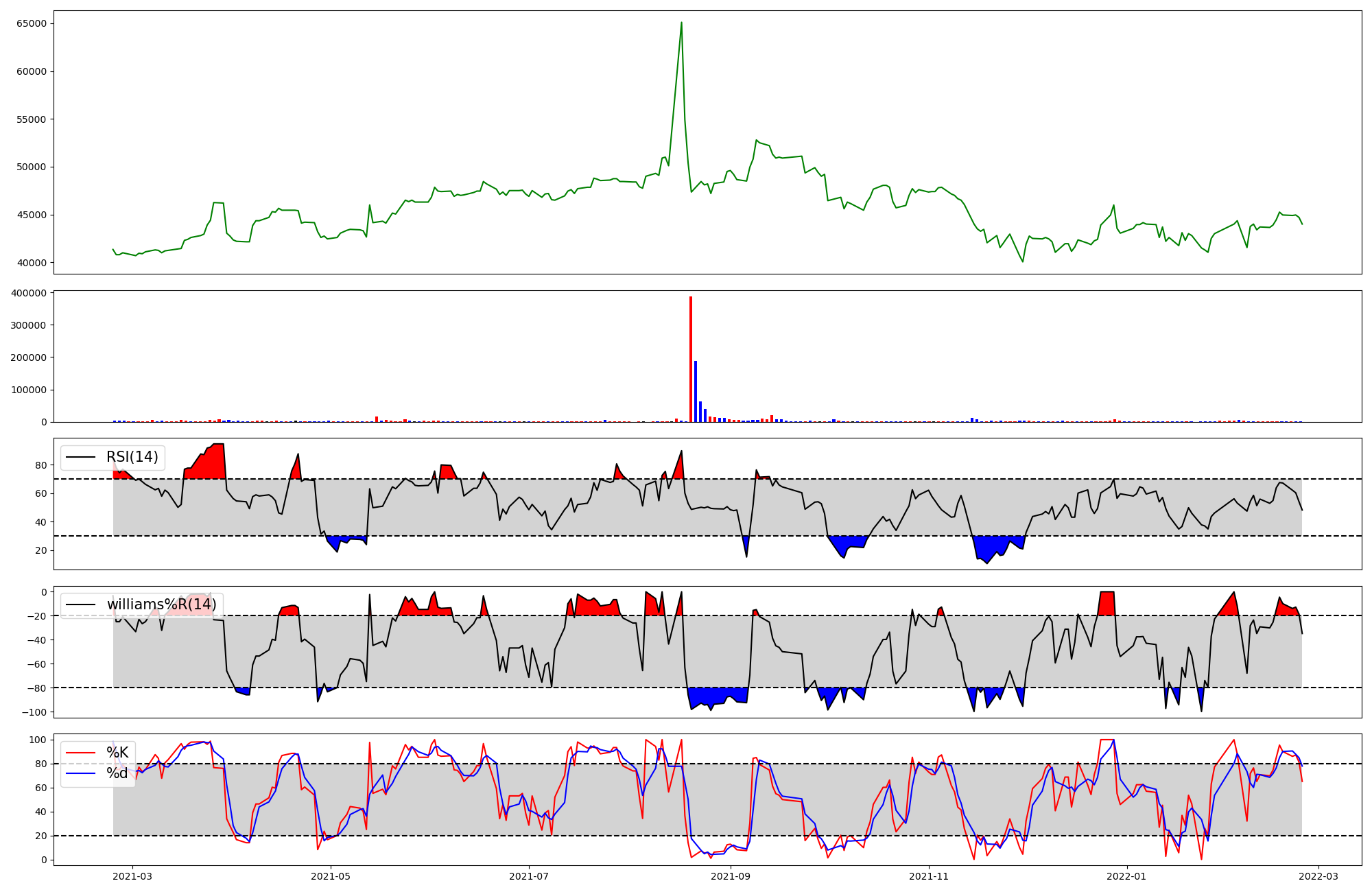The width and height of the screenshot is (1372, 892).
Task: Click the %K legend text
Action: [x=117, y=753]
